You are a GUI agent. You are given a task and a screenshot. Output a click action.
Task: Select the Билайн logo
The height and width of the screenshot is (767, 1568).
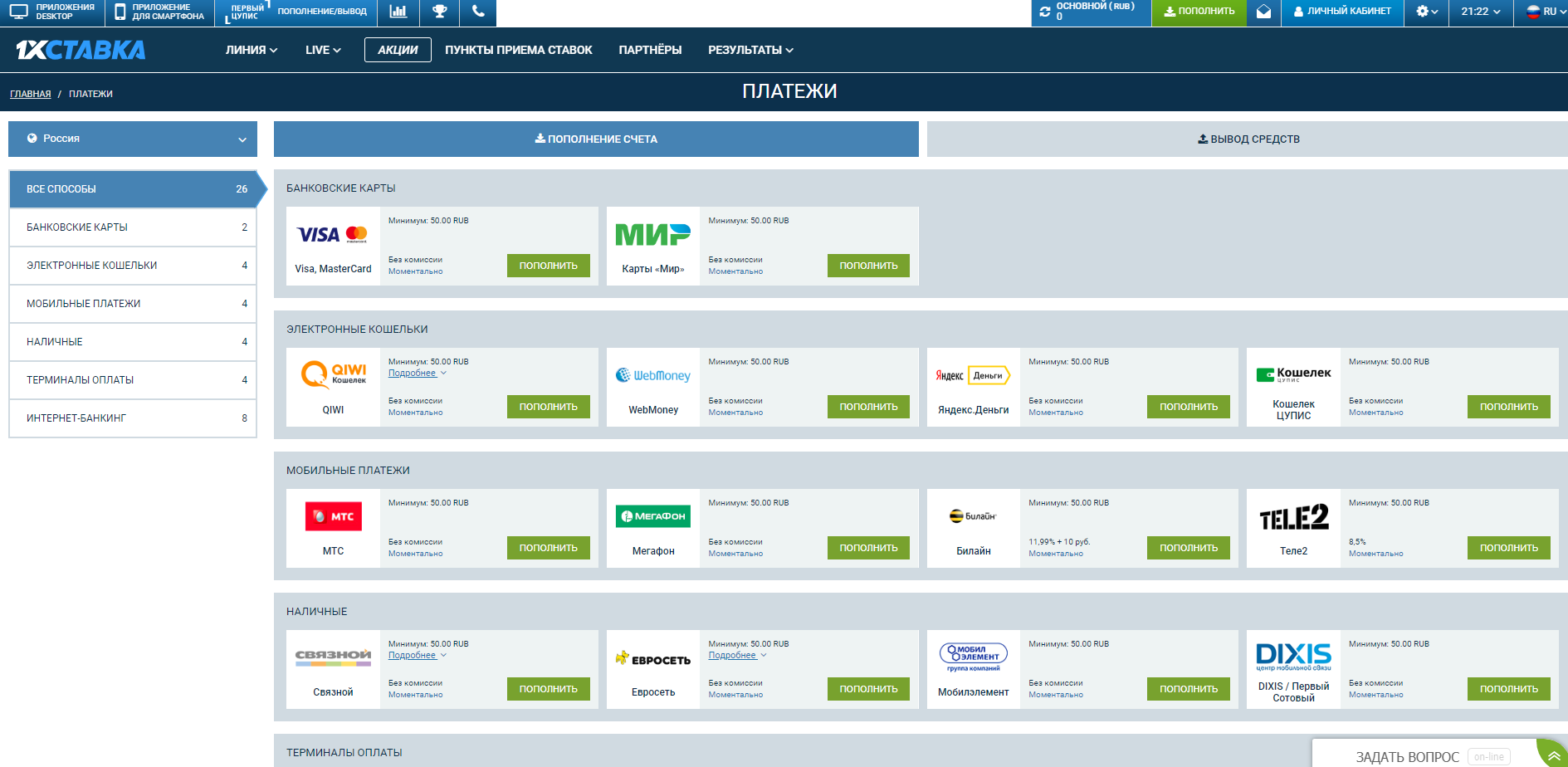click(x=973, y=516)
